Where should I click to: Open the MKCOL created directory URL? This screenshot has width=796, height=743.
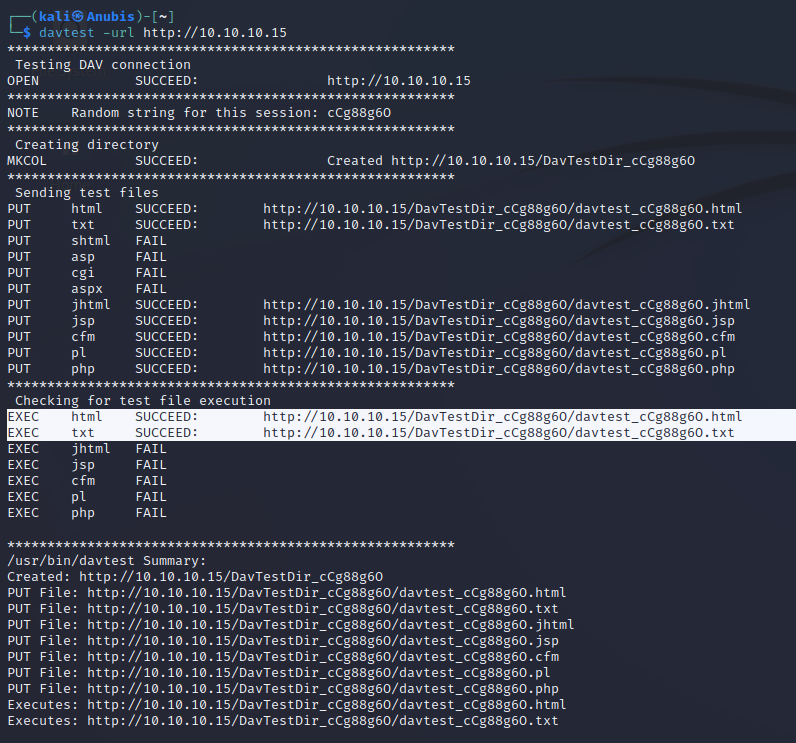[x=542, y=160]
